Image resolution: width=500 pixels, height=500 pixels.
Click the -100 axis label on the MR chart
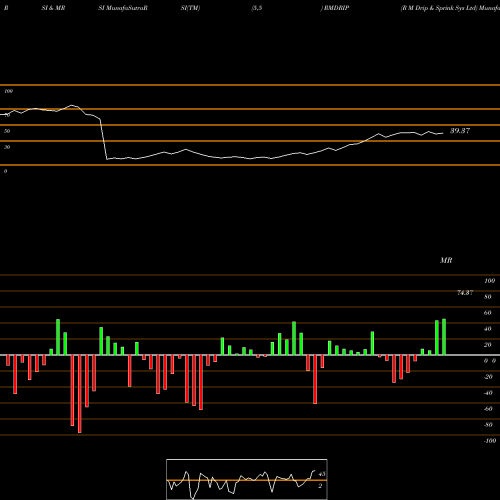pyautogui.click(x=490, y=441)
